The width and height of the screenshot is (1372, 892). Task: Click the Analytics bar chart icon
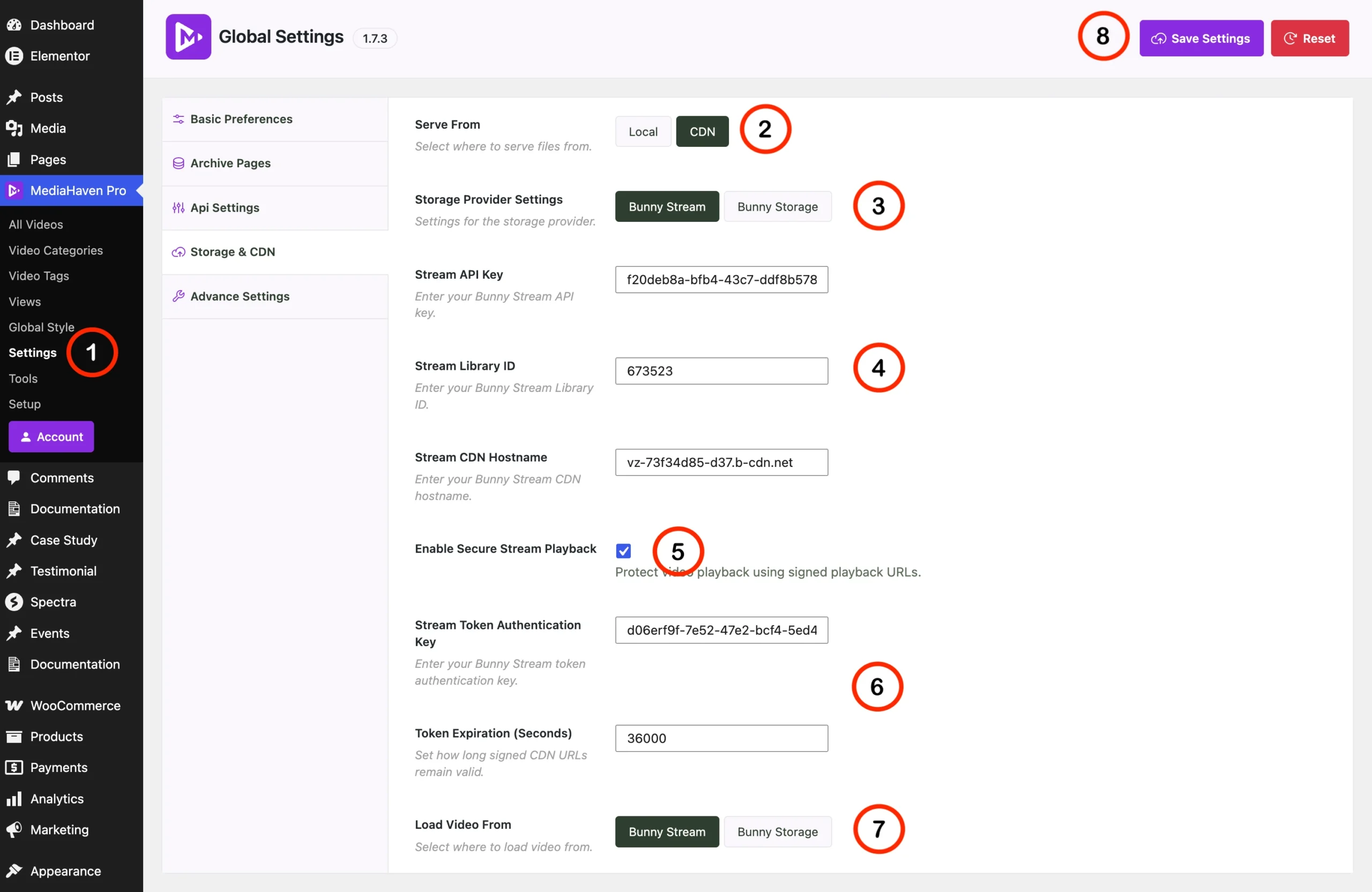coord(14,799)
